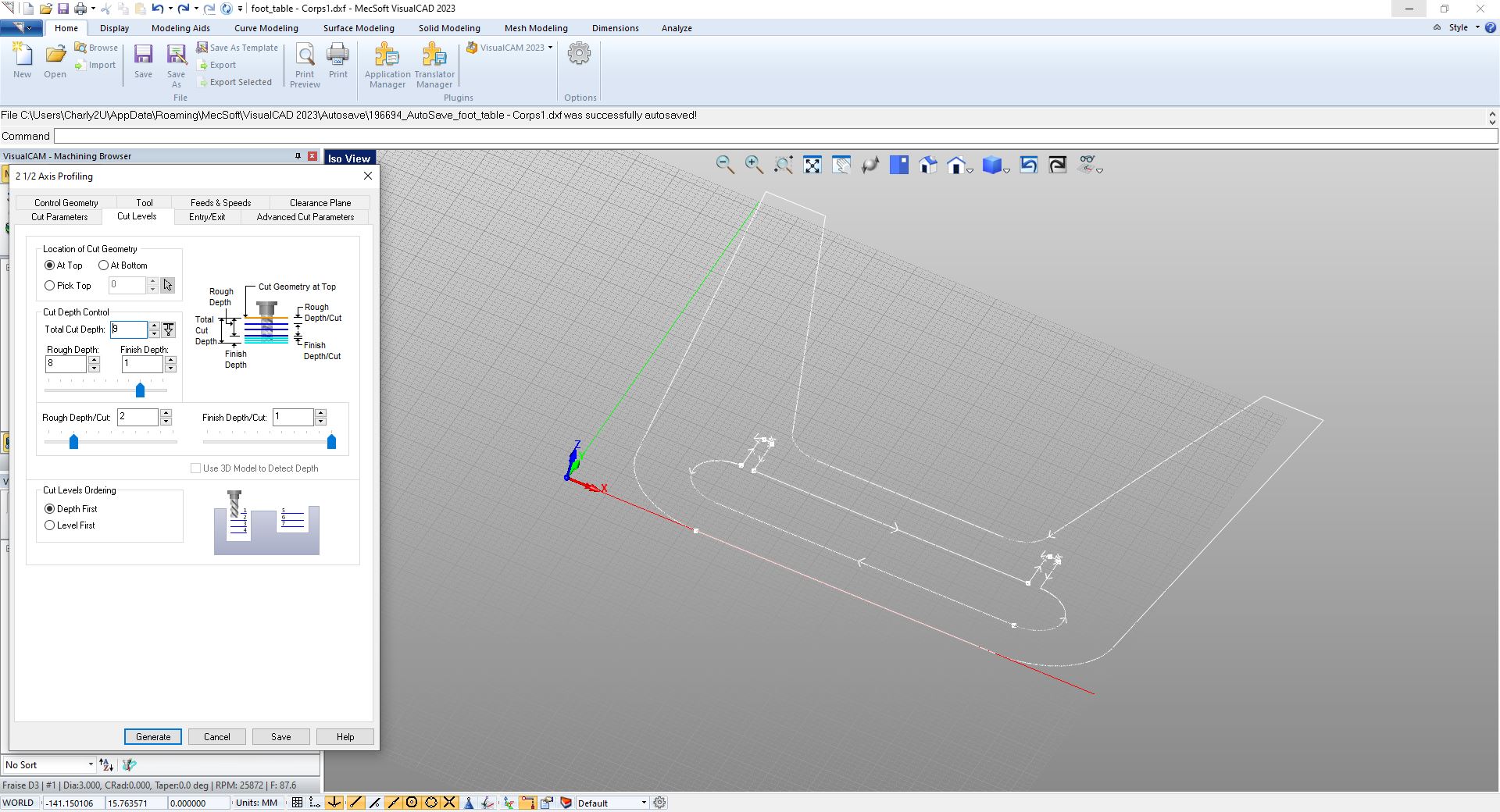Open the application menu button
The image size is (1500, 812).
[21, 27]
